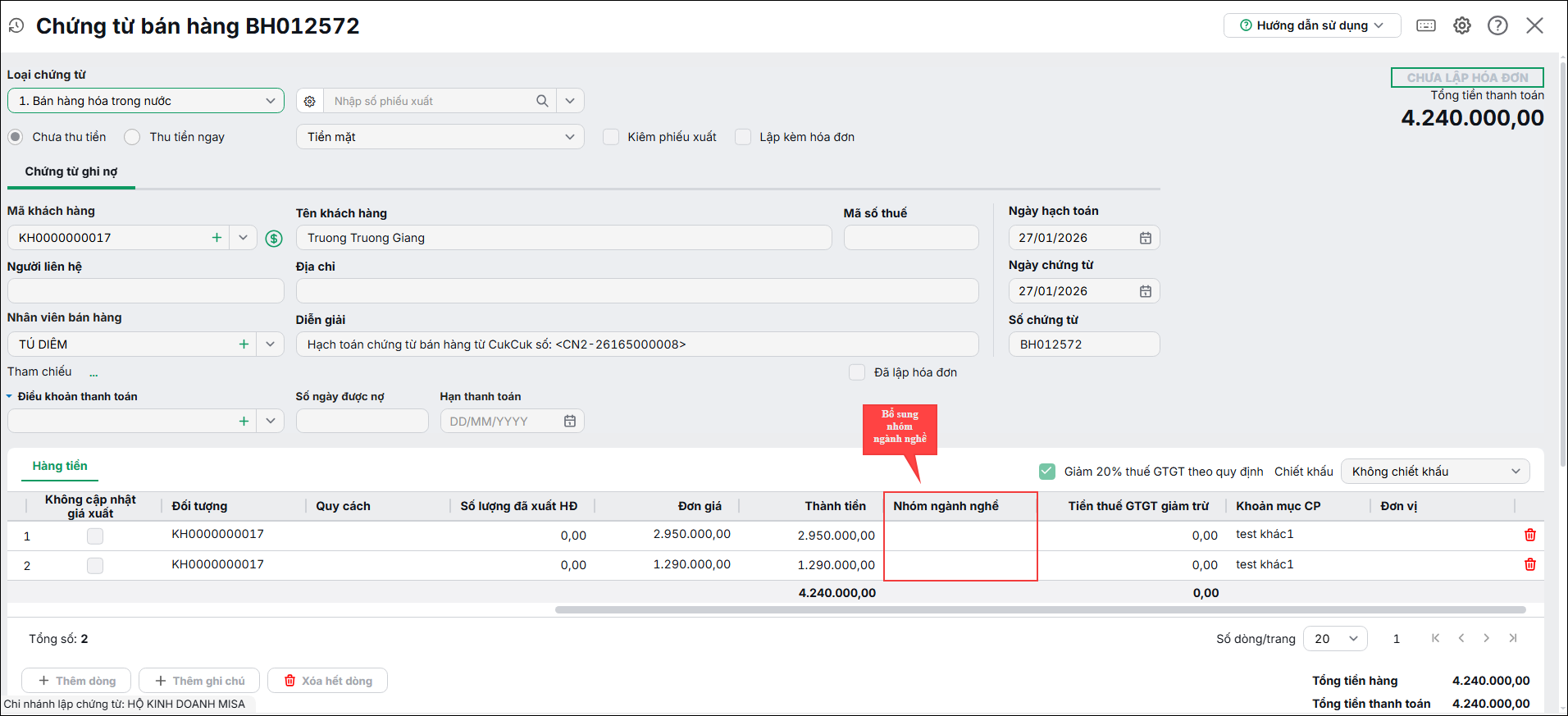Viewport: 1568px width, 716px height.
Task: Add a payment term with the plus icon
Action: pos(244,421)
